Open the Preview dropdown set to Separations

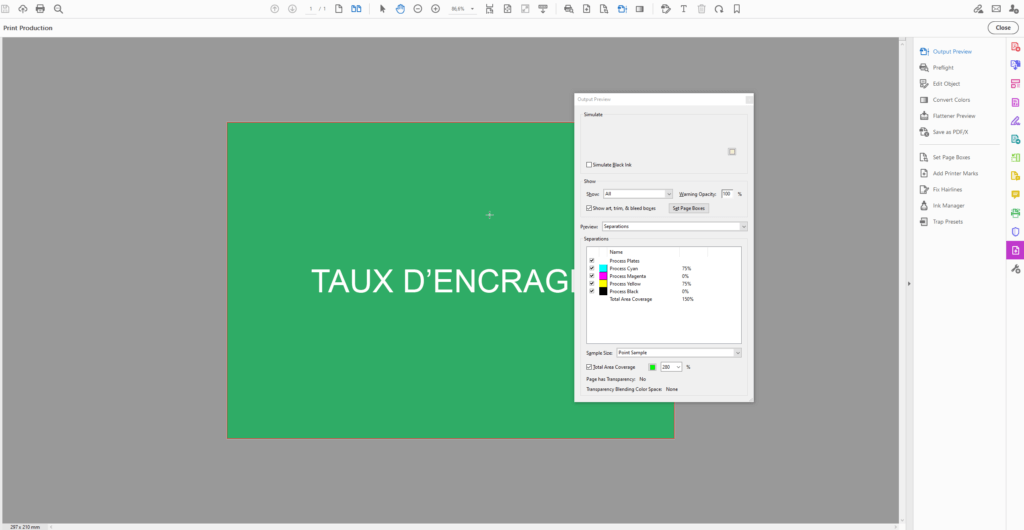675,226
